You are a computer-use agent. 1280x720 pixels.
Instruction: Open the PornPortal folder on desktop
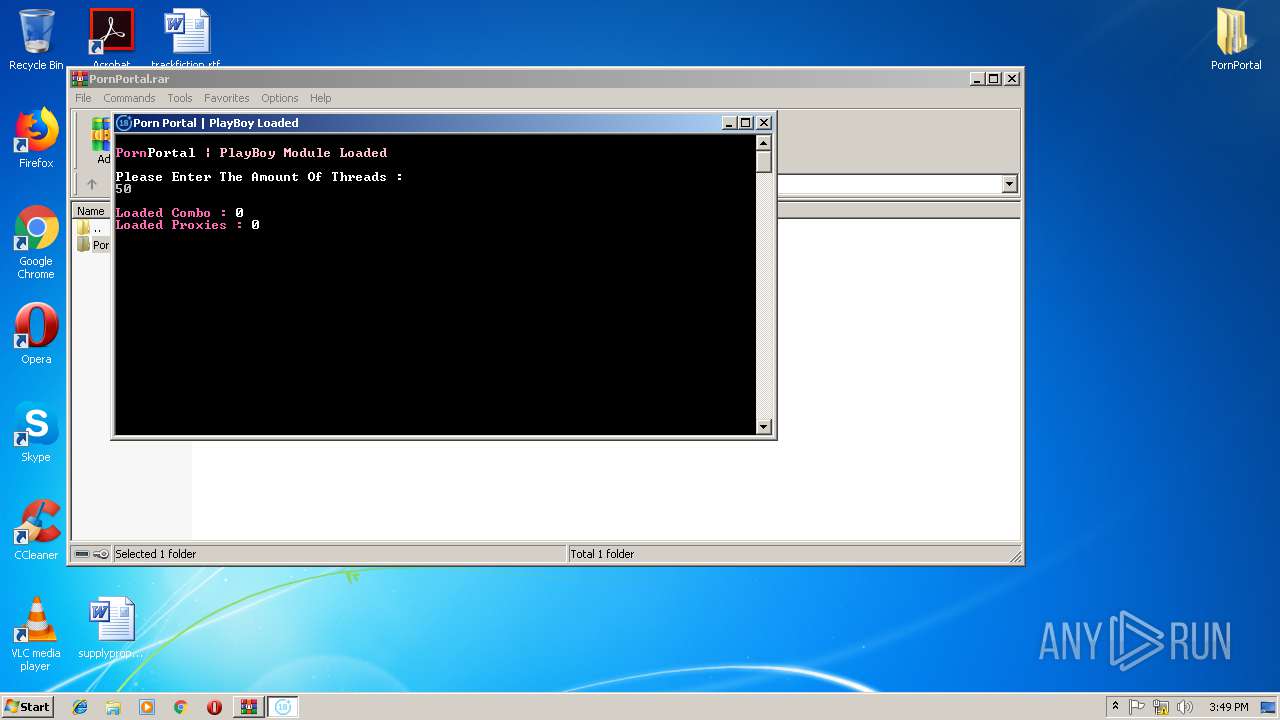click(x=1236, y=39)
